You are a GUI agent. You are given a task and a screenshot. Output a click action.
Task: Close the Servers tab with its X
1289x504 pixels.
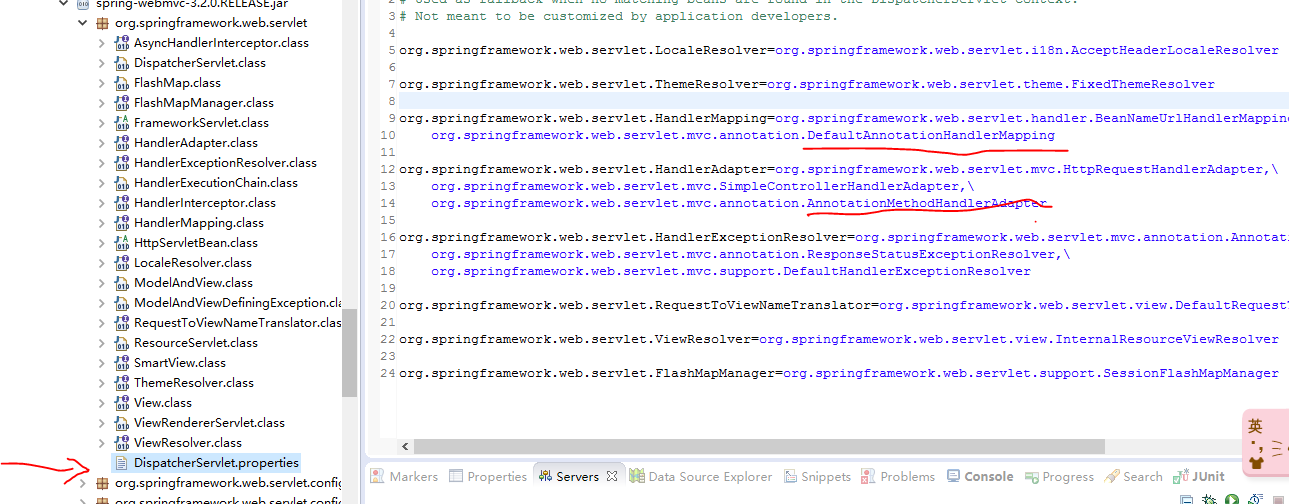pyautogui.click(x=612, y=477)
